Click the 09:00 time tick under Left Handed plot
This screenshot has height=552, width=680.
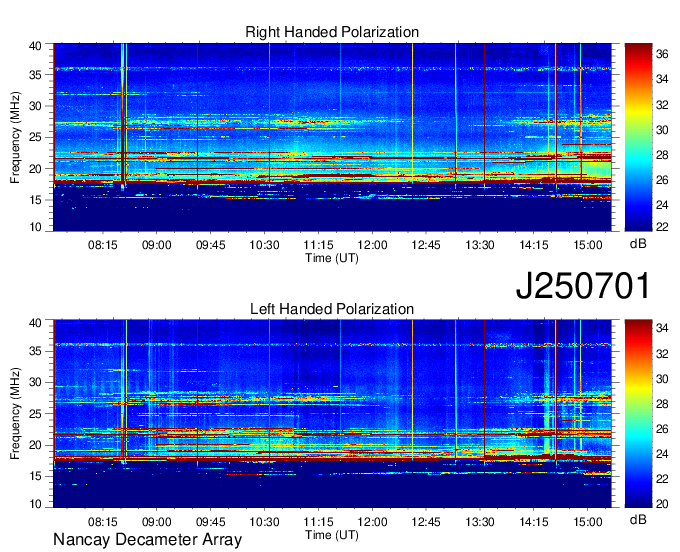[x=157, y=522]
